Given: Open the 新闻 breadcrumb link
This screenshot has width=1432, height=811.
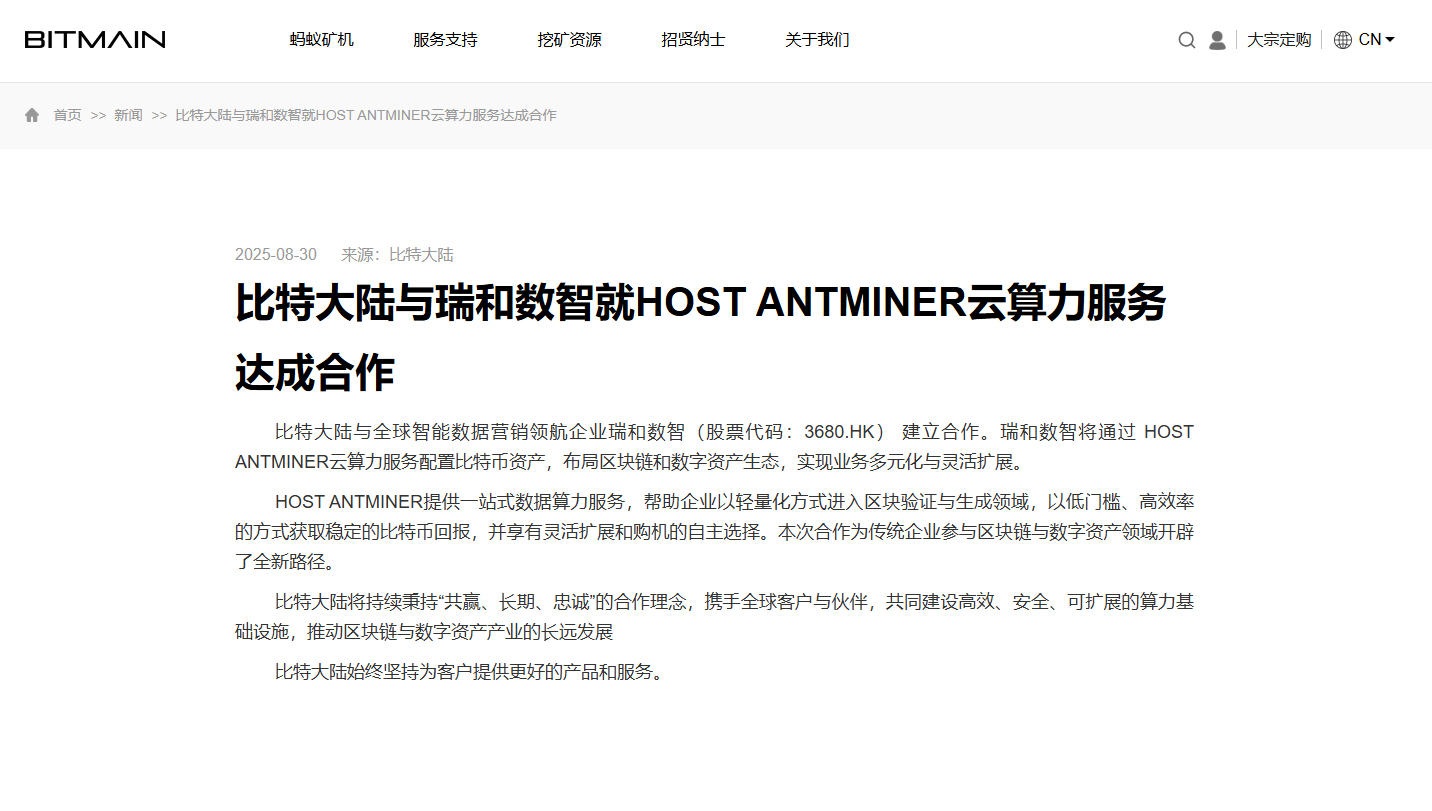Looking at the screenshot, I should coord(128,114).
